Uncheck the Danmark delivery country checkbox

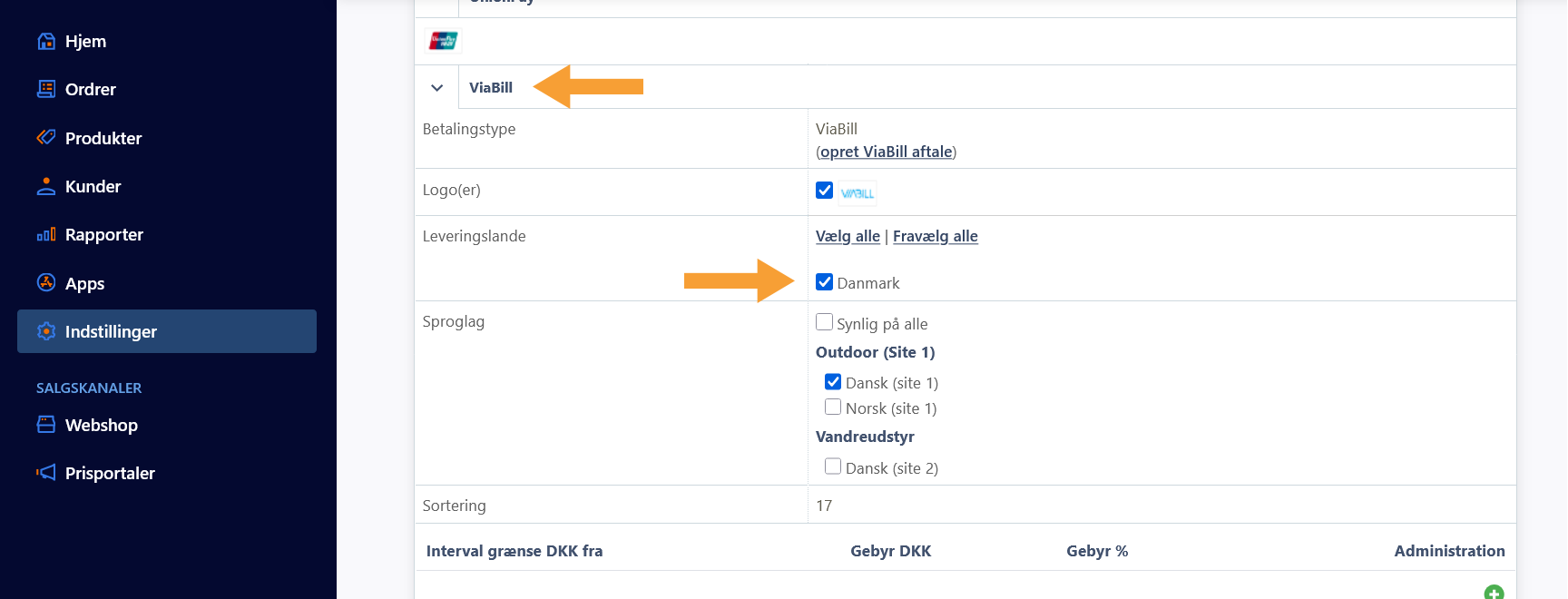(824, 281)
